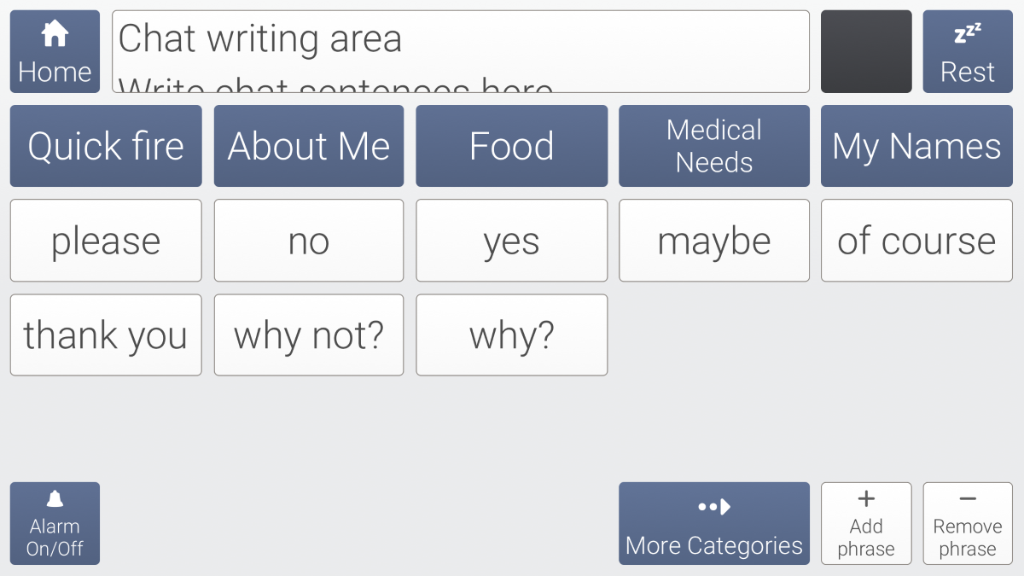1024x576 pixels.
Task: Select the Food category
Action: point(512,146)
